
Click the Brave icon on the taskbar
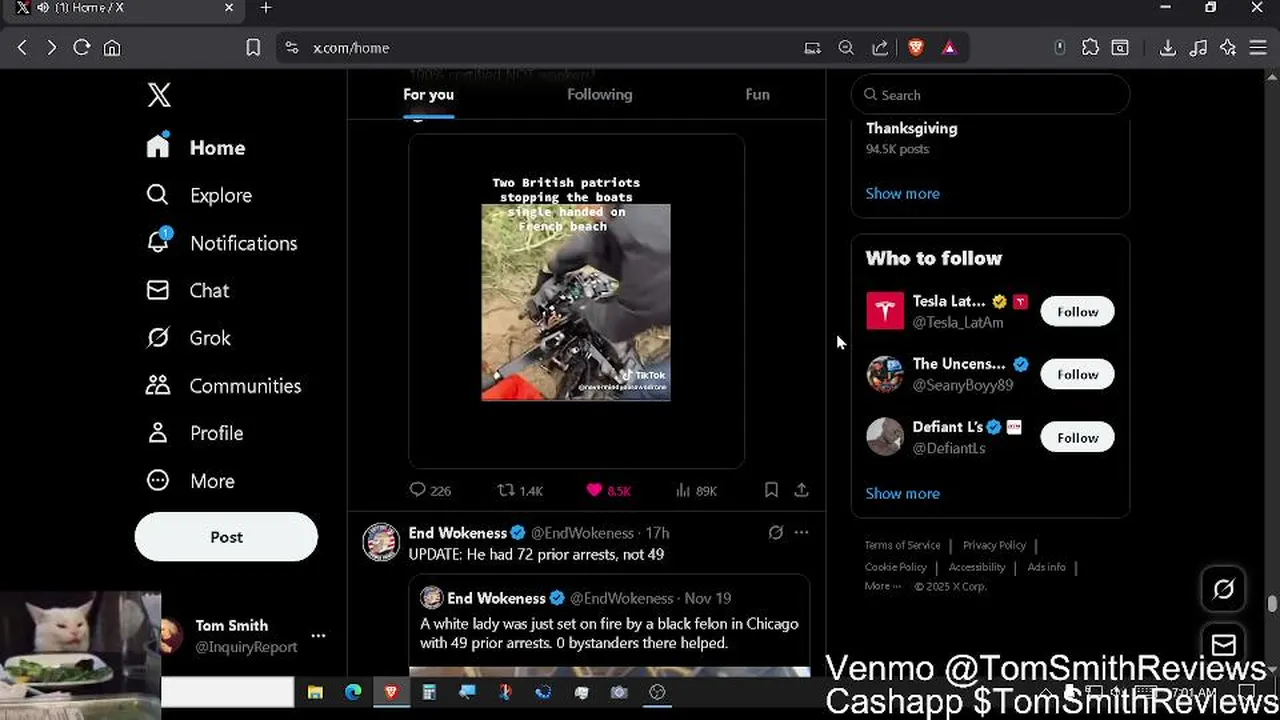click(x=391, y=692)
